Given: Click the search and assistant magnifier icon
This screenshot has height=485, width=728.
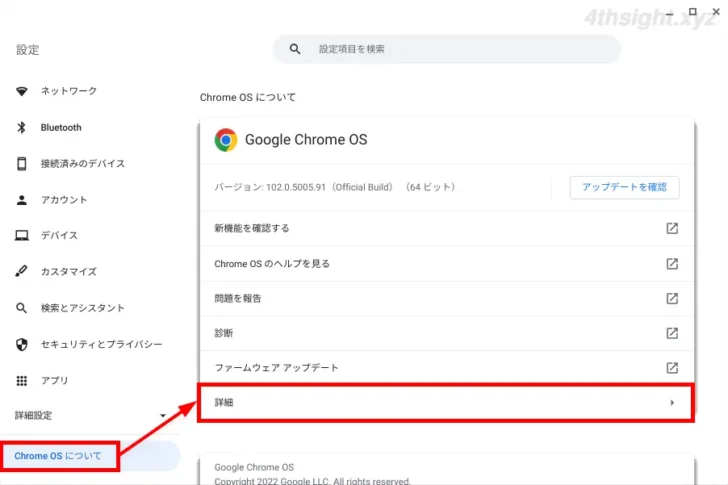Looking at the screenshot, I should pos(21,308).
